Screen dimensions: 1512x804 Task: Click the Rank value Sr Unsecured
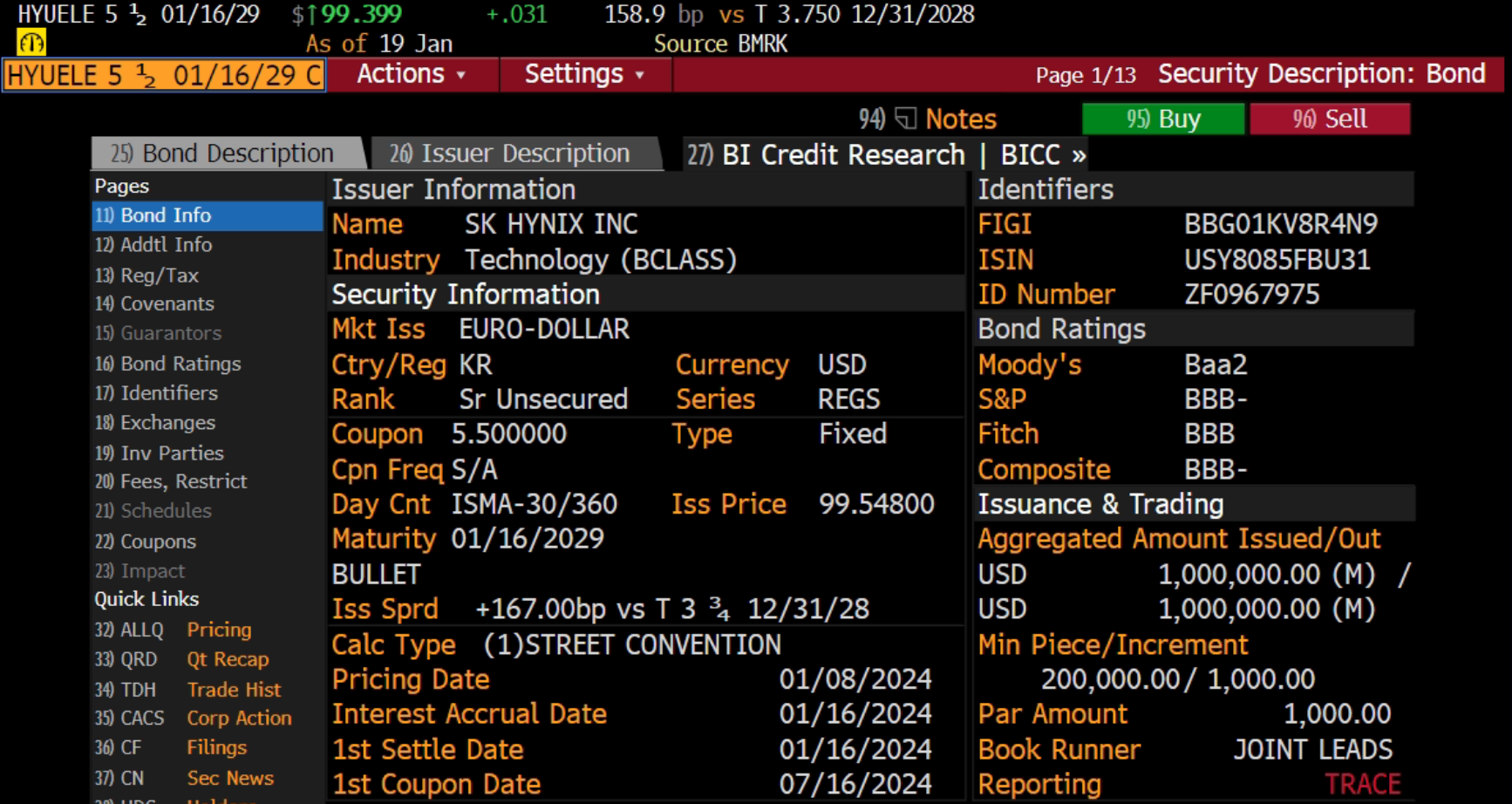pyautogui.click(x=543, y=399)
